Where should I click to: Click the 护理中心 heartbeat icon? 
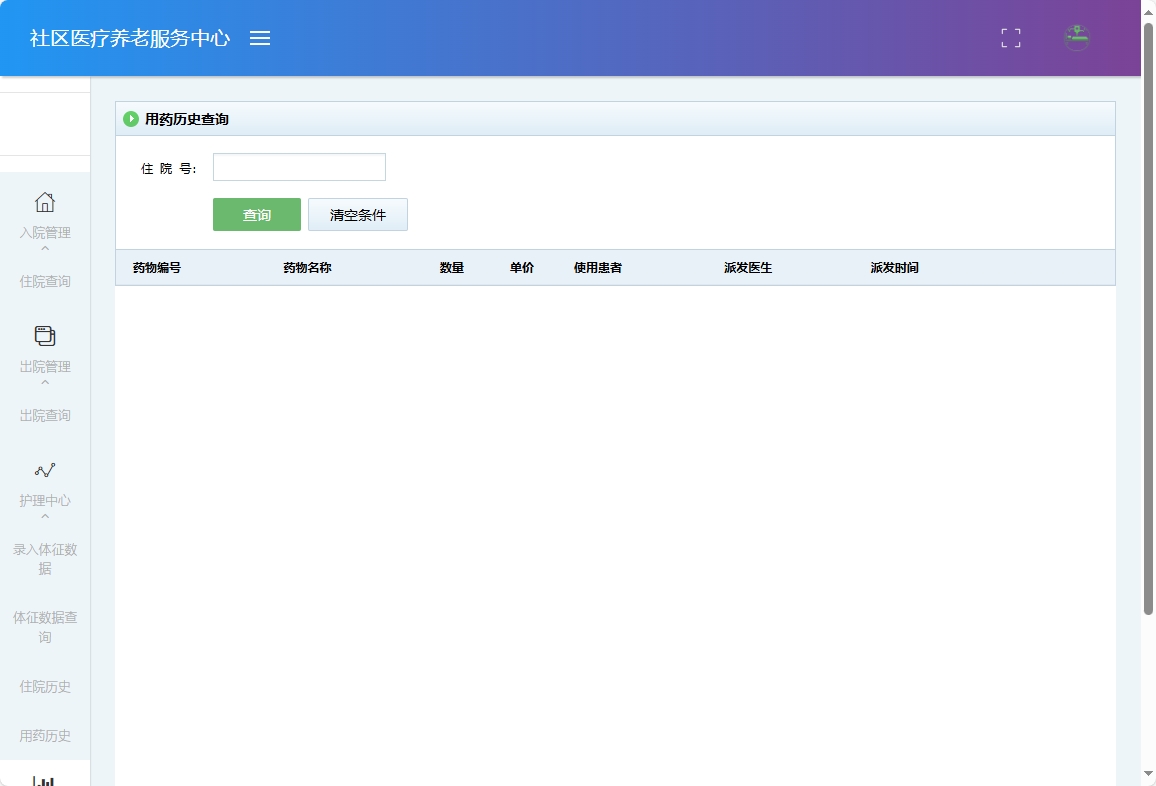[x=45, y=470]
